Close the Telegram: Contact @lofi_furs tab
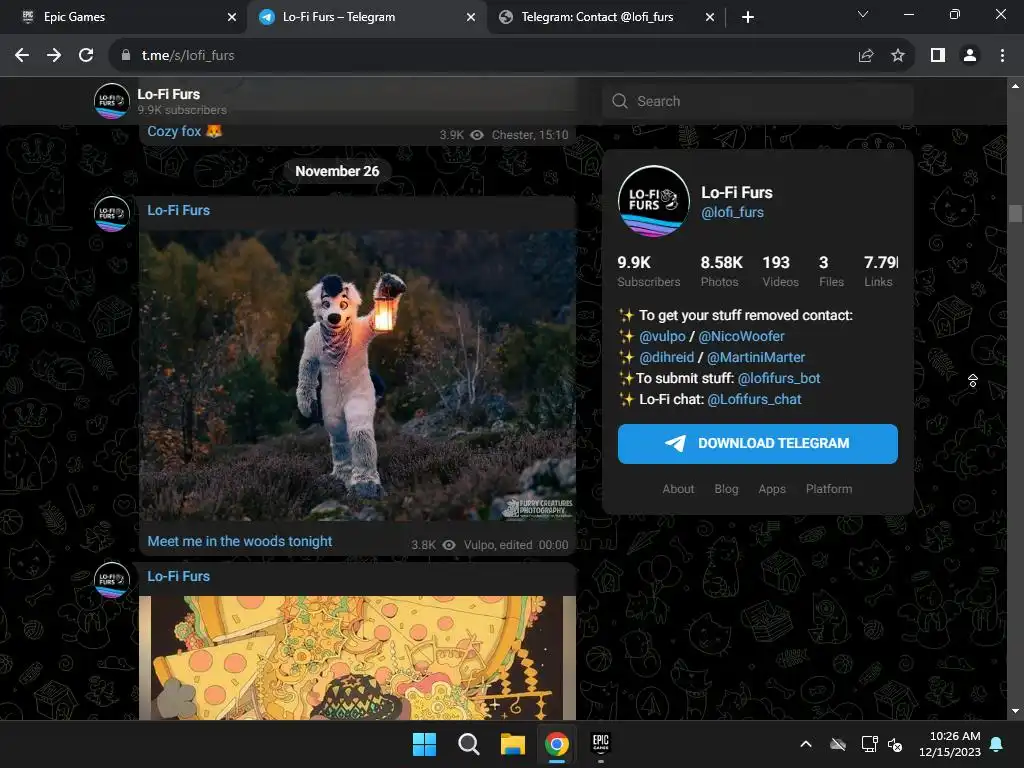 (710, 17)
